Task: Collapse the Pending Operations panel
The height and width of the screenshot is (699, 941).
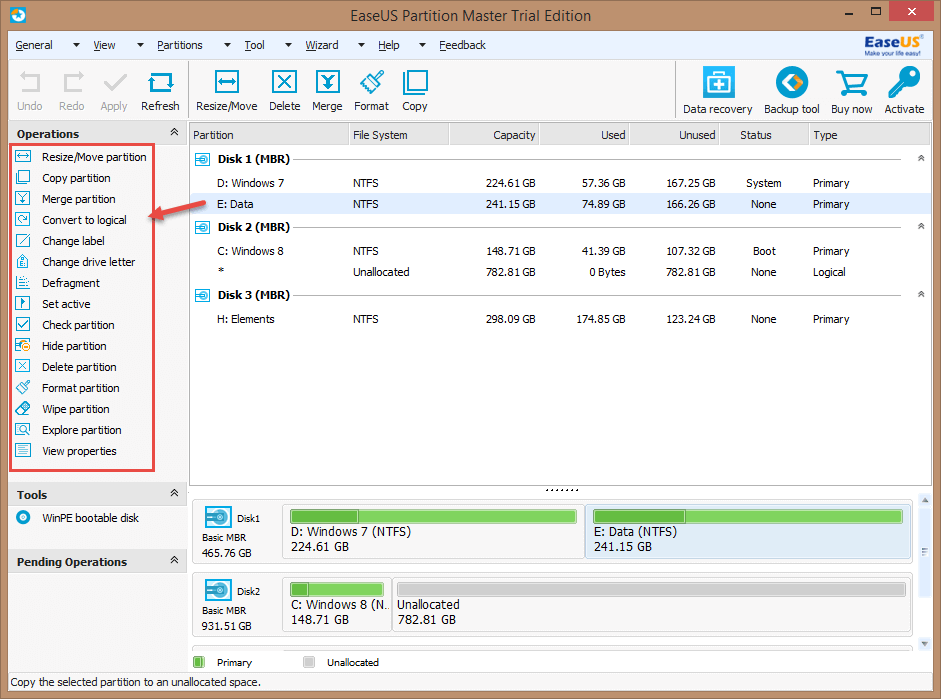Action: coord(174,560)
